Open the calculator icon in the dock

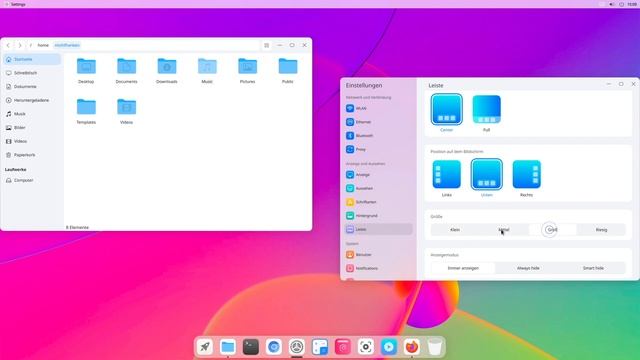pos(320,347)
